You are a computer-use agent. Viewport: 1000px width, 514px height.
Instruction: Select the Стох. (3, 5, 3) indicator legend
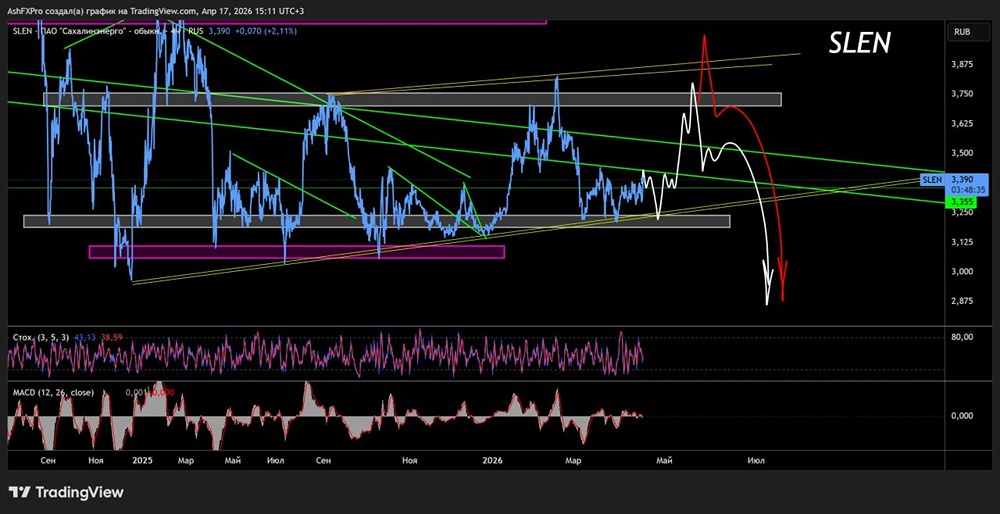coord(40,337)
